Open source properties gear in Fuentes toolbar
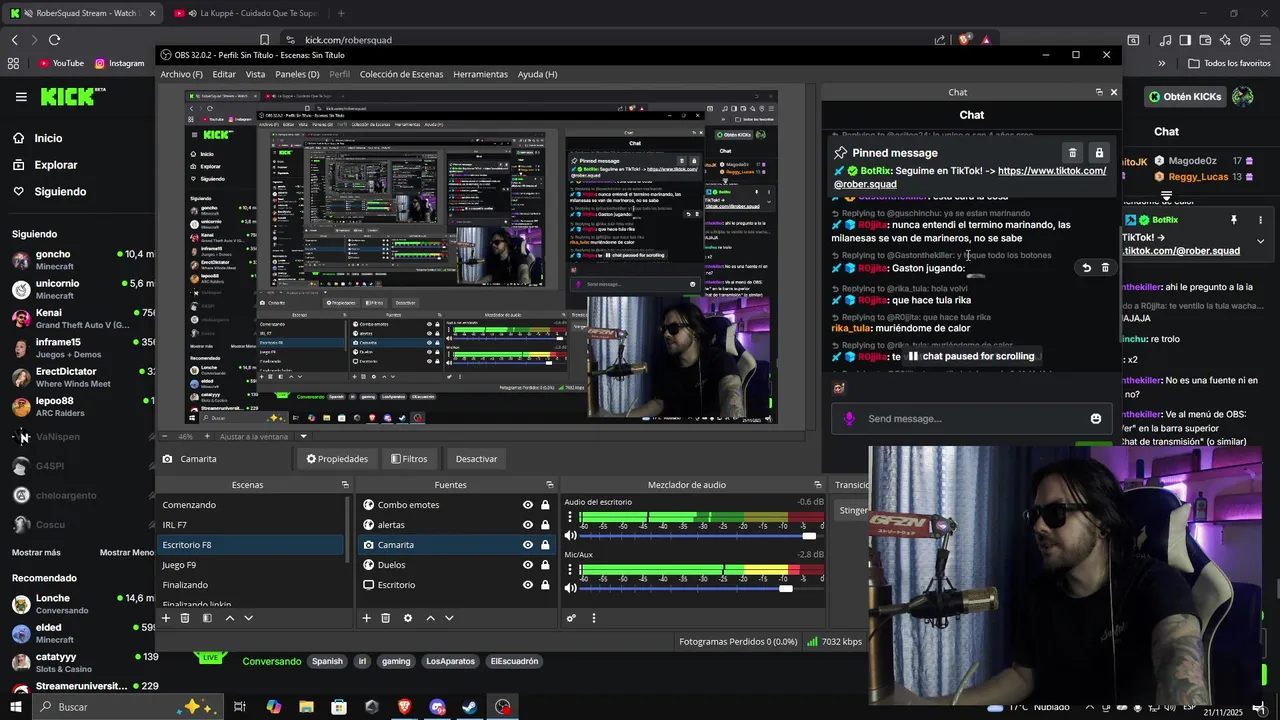The height and width of the screenshot is (720, 1280). 408,618
